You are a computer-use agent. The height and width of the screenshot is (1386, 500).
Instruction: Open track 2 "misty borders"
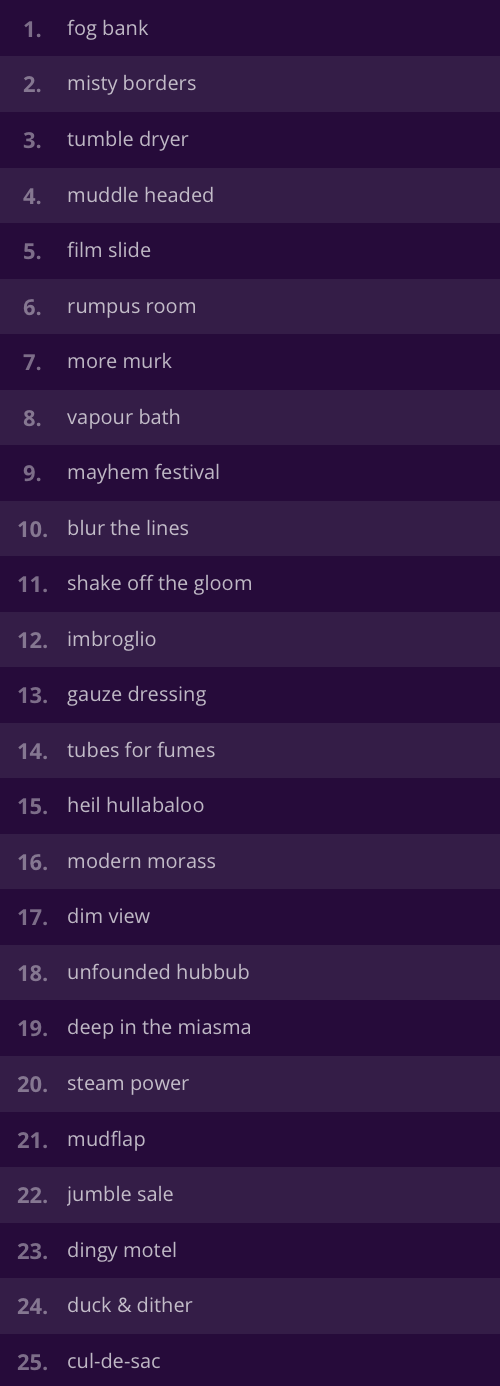pos(250,84)
